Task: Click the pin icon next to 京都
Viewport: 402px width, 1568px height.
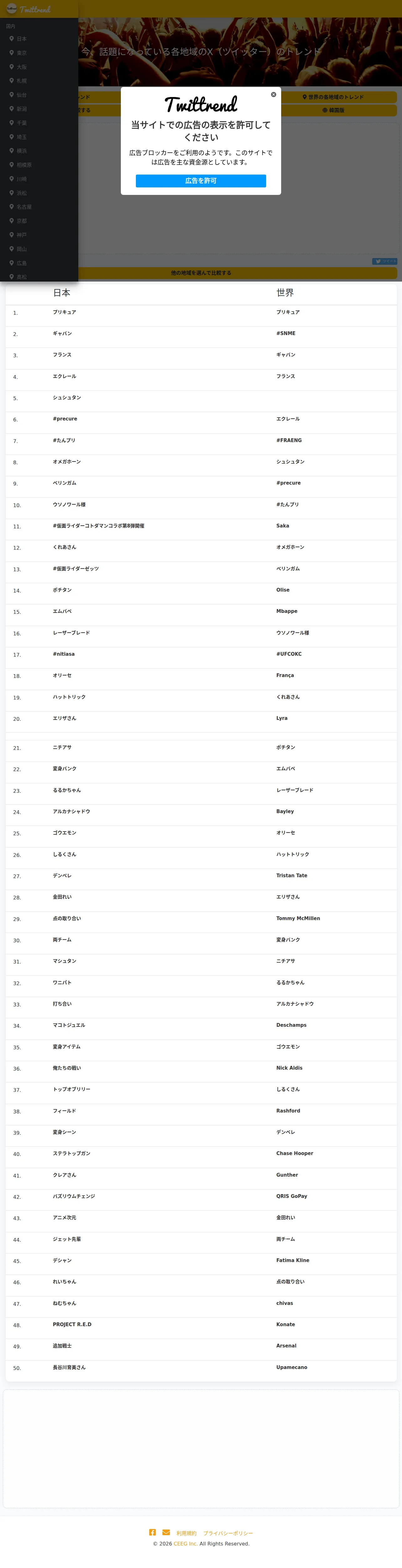Action: click(12, 221)
